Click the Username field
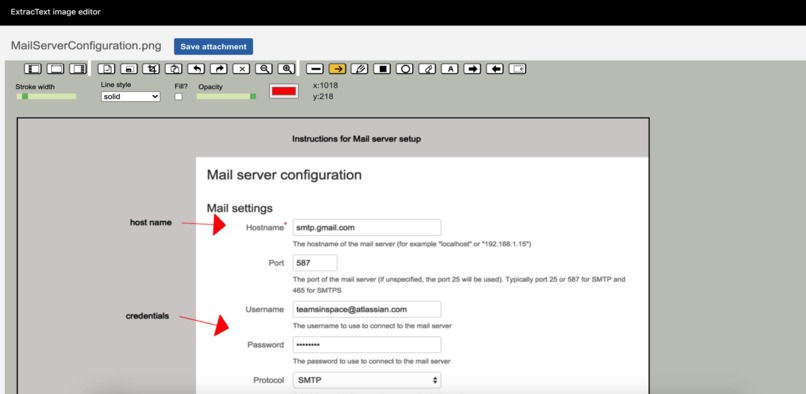 pos(367,309)
